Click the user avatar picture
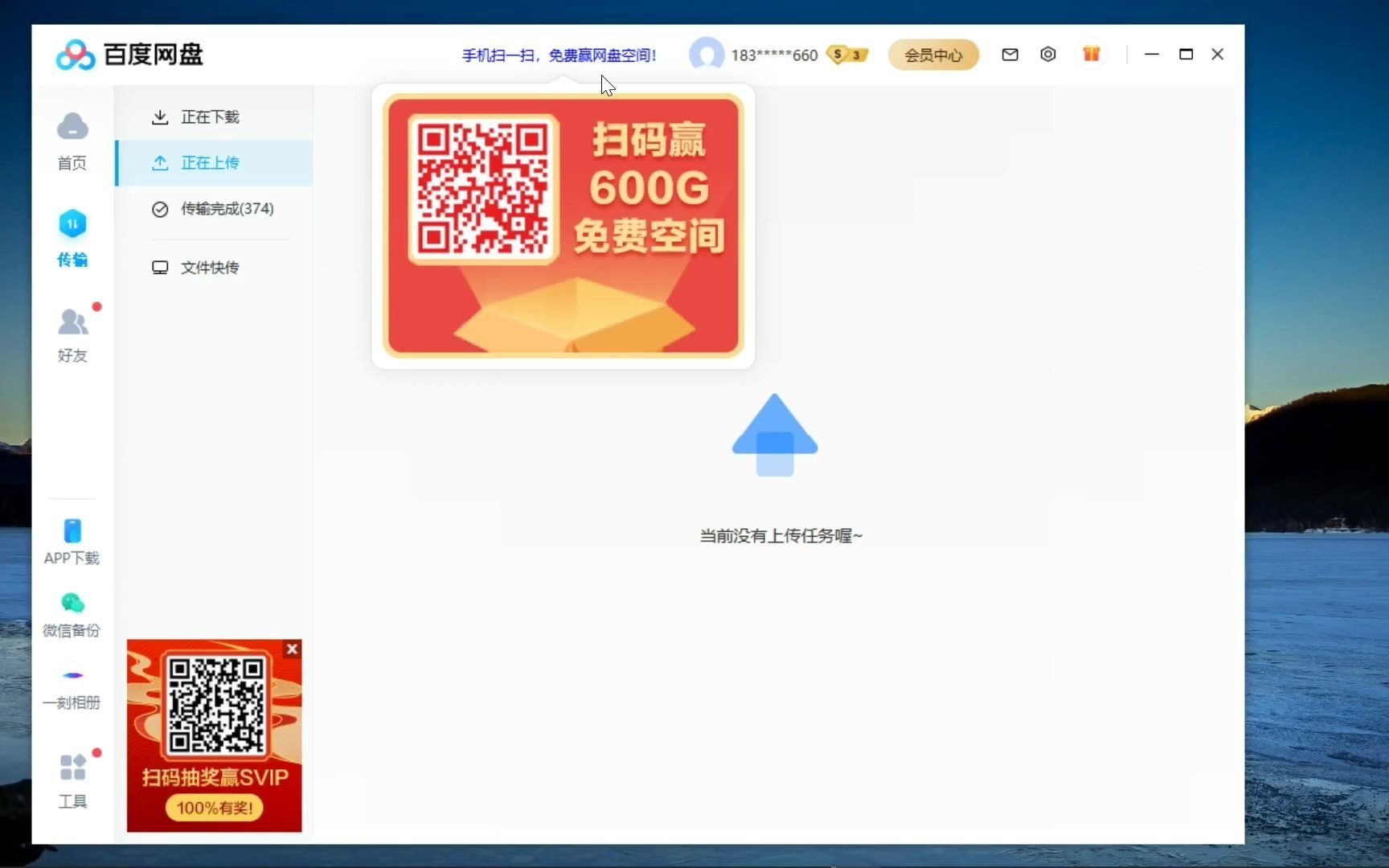 [707, 55]
